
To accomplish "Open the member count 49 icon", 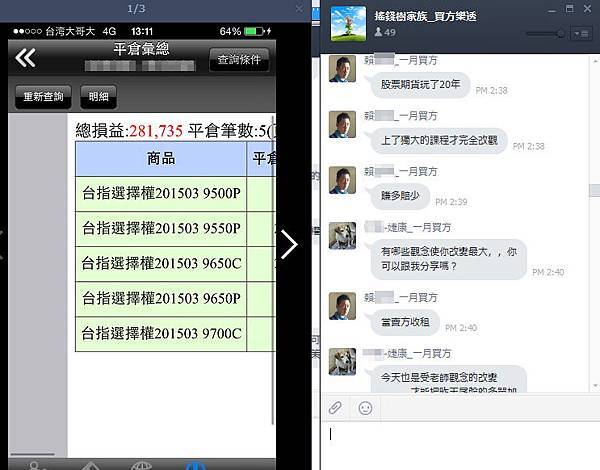I will (x=385, y=32).
